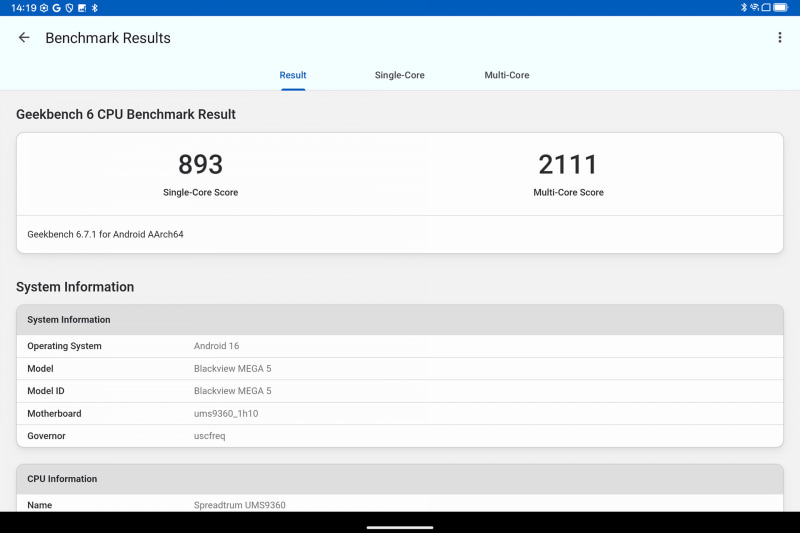Switch to the Single-Core tab
This screenshot has height=533, width=800.
pos(399,75)
